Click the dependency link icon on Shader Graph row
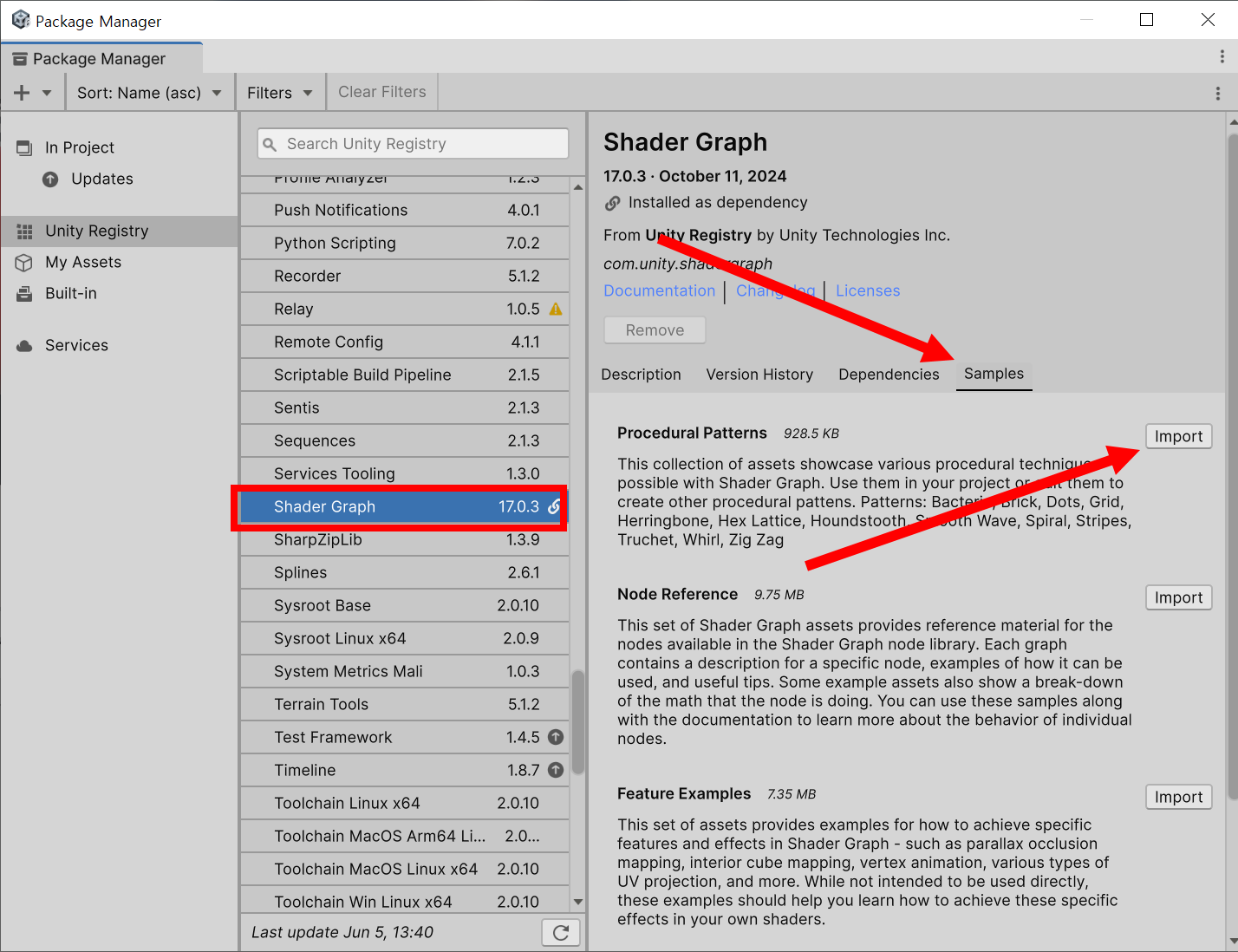 click(554, 506)
